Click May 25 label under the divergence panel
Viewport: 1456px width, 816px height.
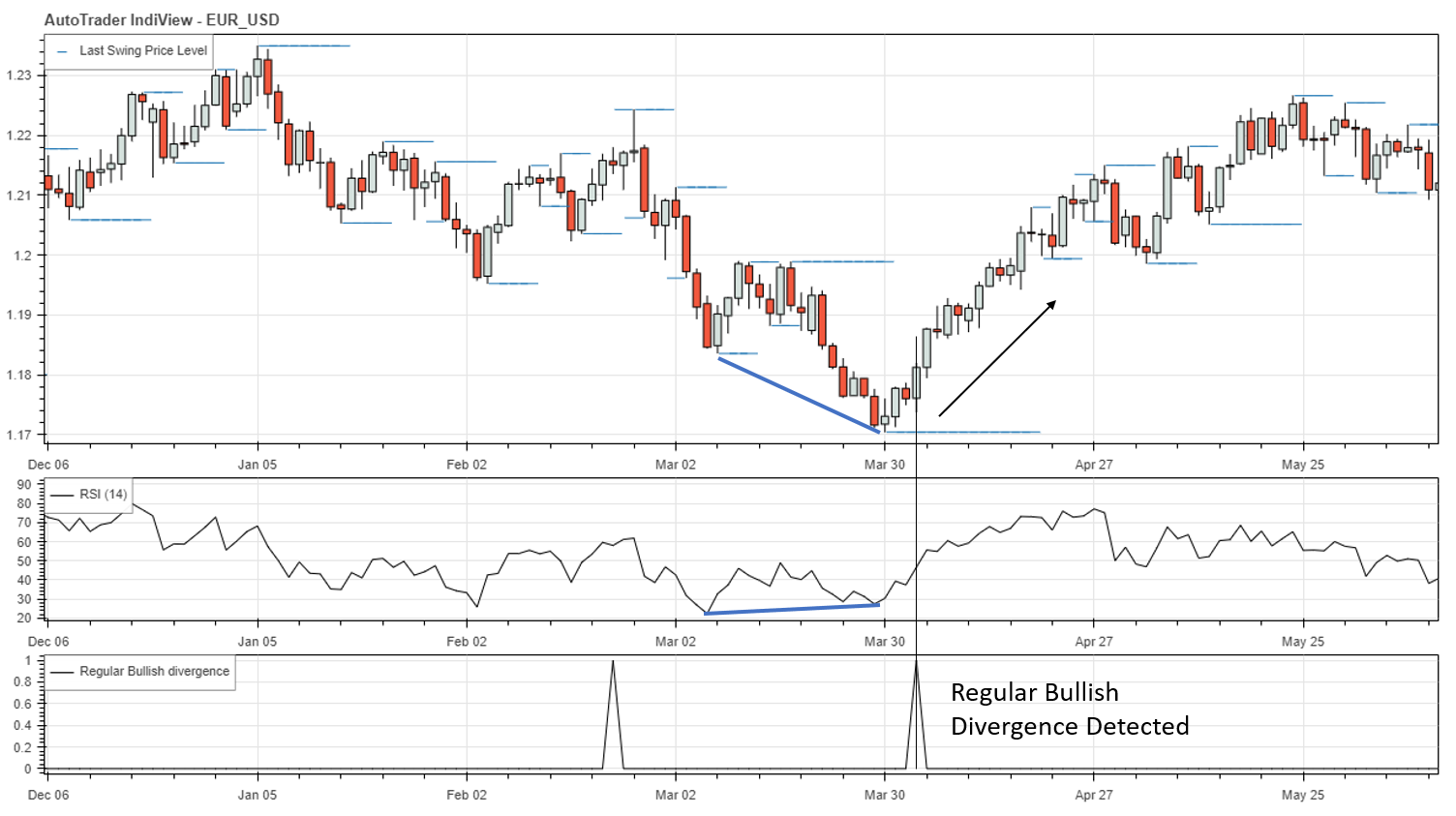pos(1303,795)
